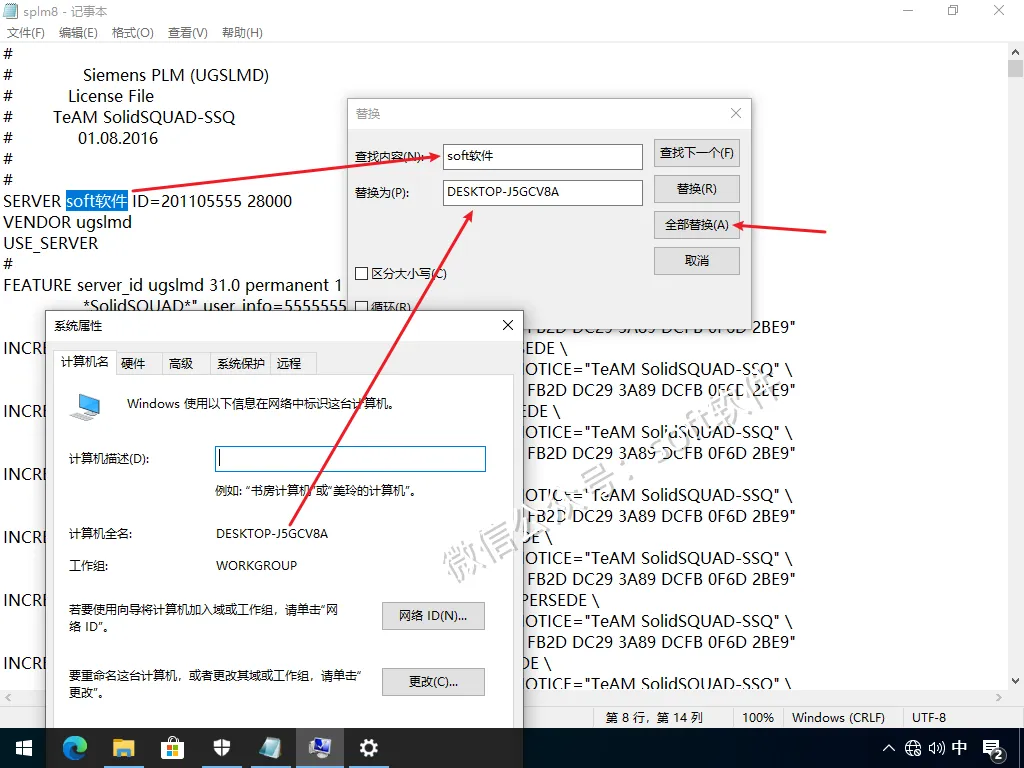Click the USE_SERVER line

click(x=51, y=243)
